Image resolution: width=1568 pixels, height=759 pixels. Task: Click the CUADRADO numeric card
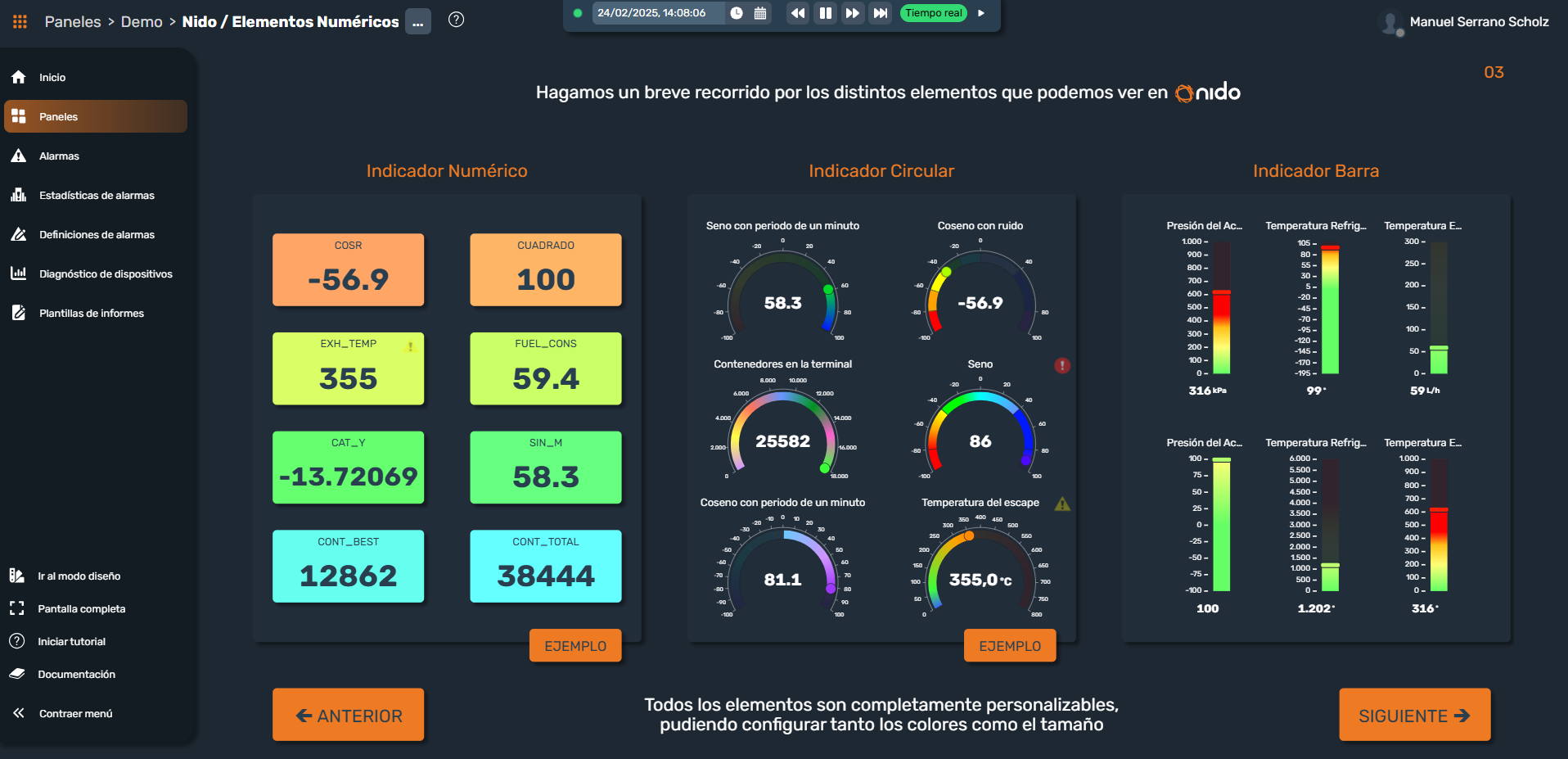point(546,270)
